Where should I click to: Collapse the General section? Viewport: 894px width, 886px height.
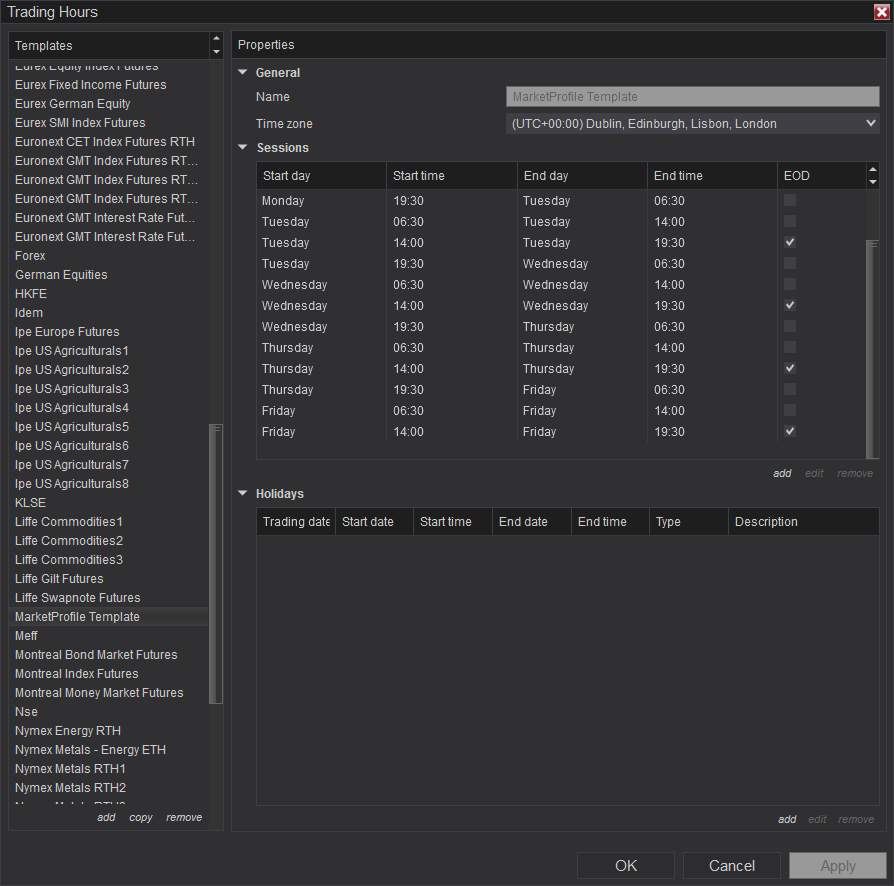243,72
